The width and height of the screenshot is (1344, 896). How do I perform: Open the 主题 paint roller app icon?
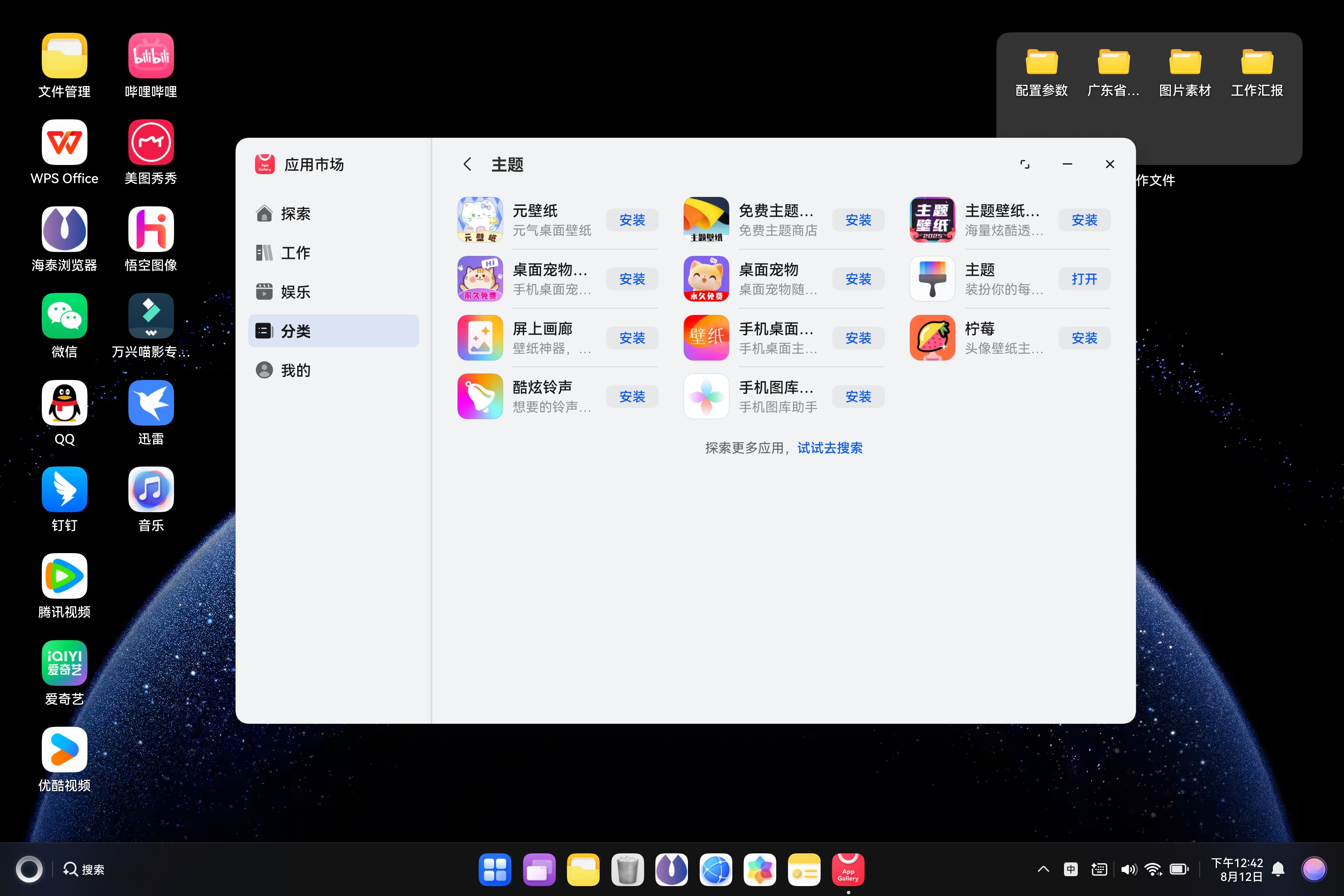[933, 279]
